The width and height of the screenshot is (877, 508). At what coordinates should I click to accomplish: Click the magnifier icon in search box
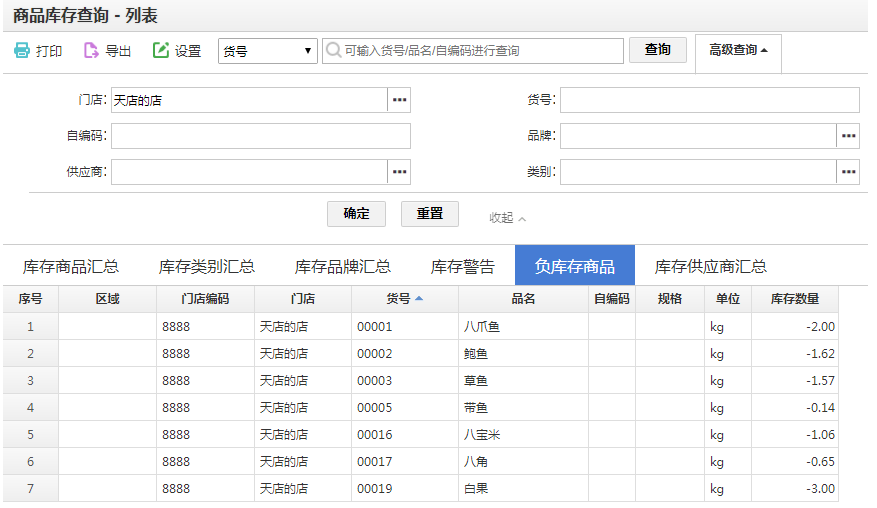[333, 51]
